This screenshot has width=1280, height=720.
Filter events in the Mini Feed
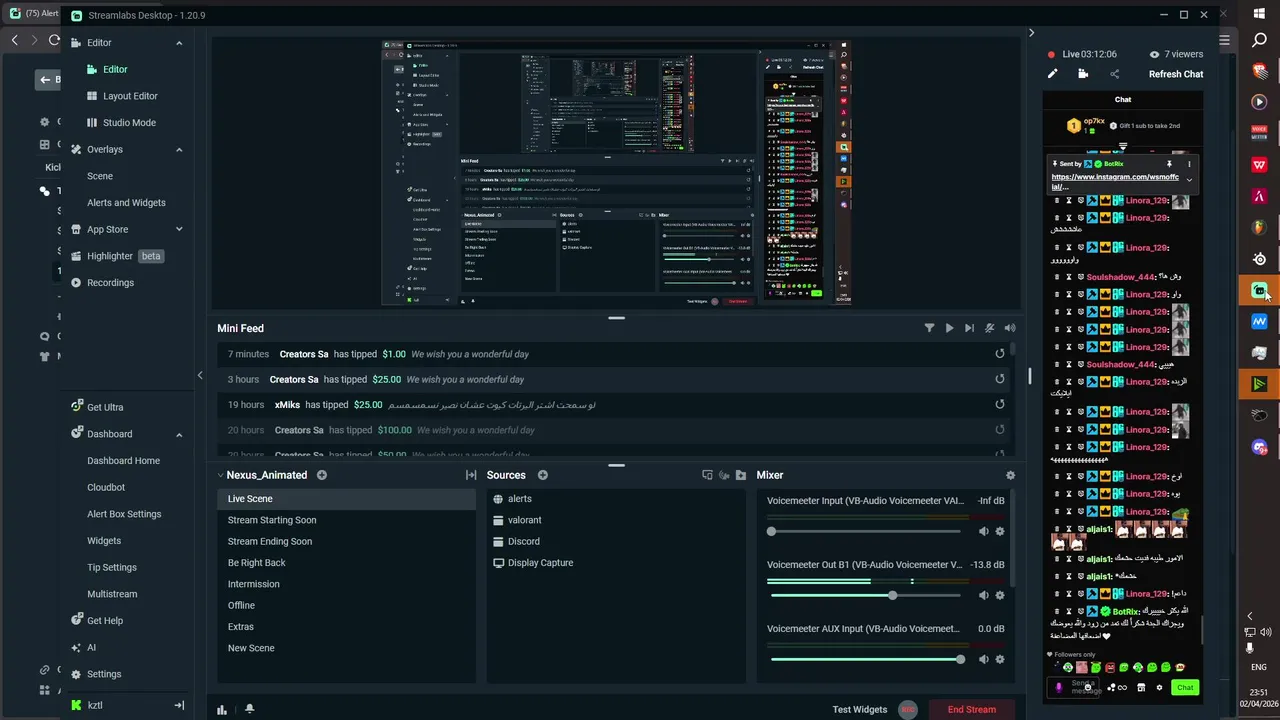(929, 328)
